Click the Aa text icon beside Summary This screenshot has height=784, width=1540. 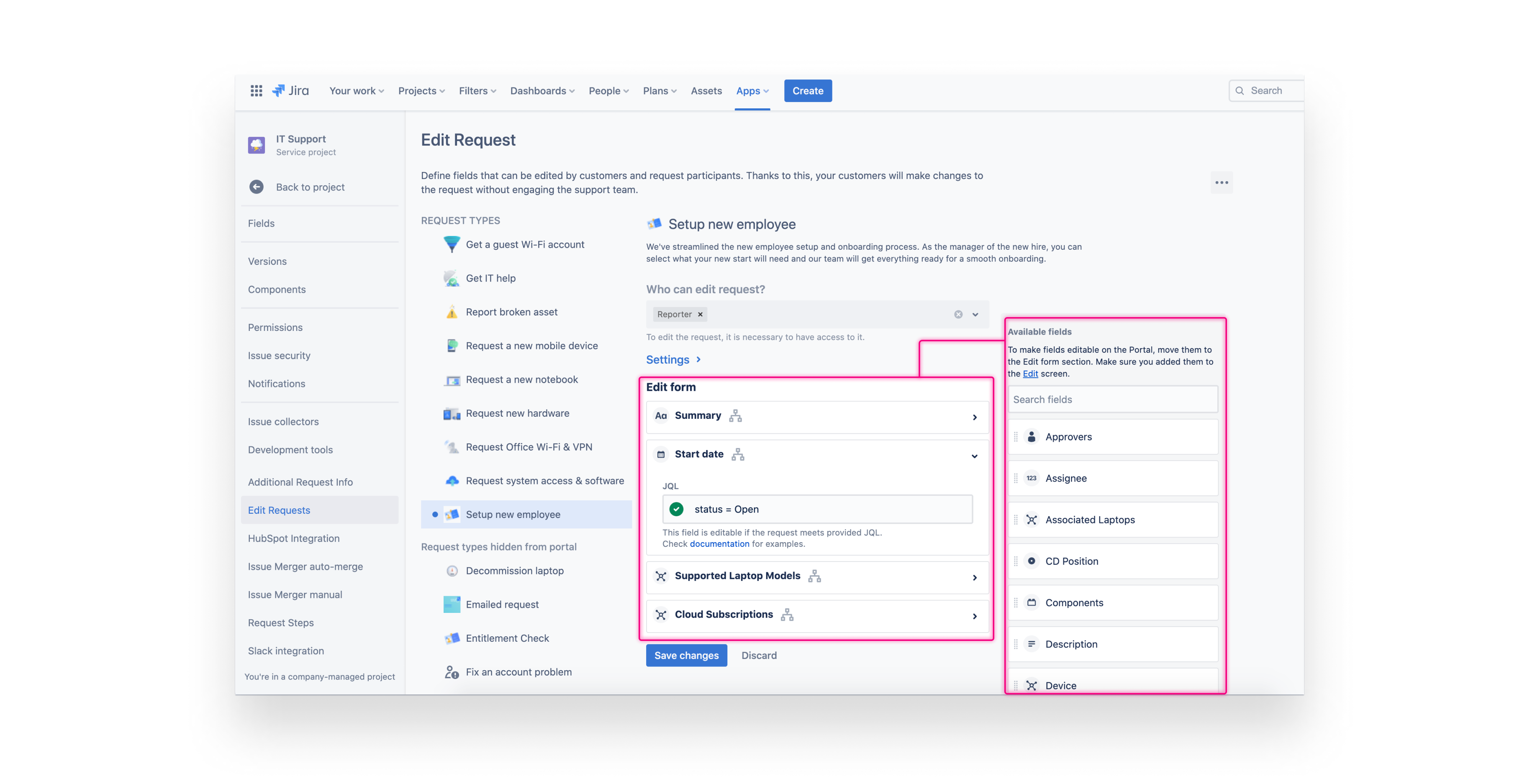pos(661,415)
